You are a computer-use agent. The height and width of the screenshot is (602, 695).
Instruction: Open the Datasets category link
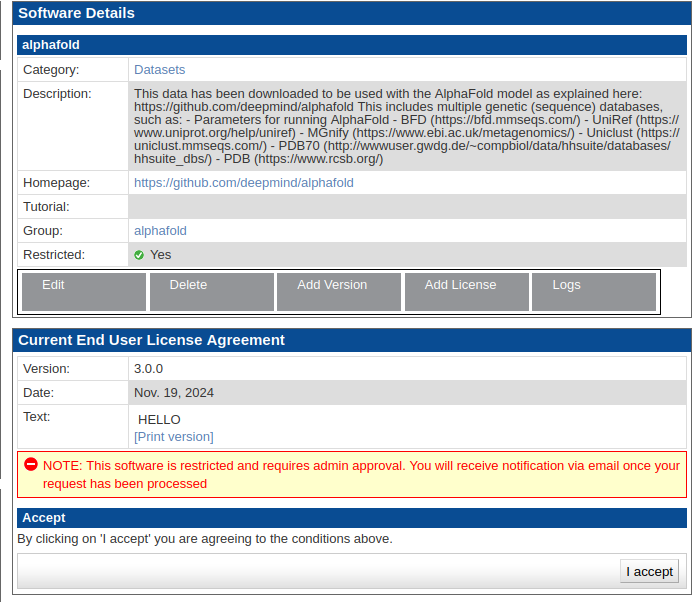point(159,70)
